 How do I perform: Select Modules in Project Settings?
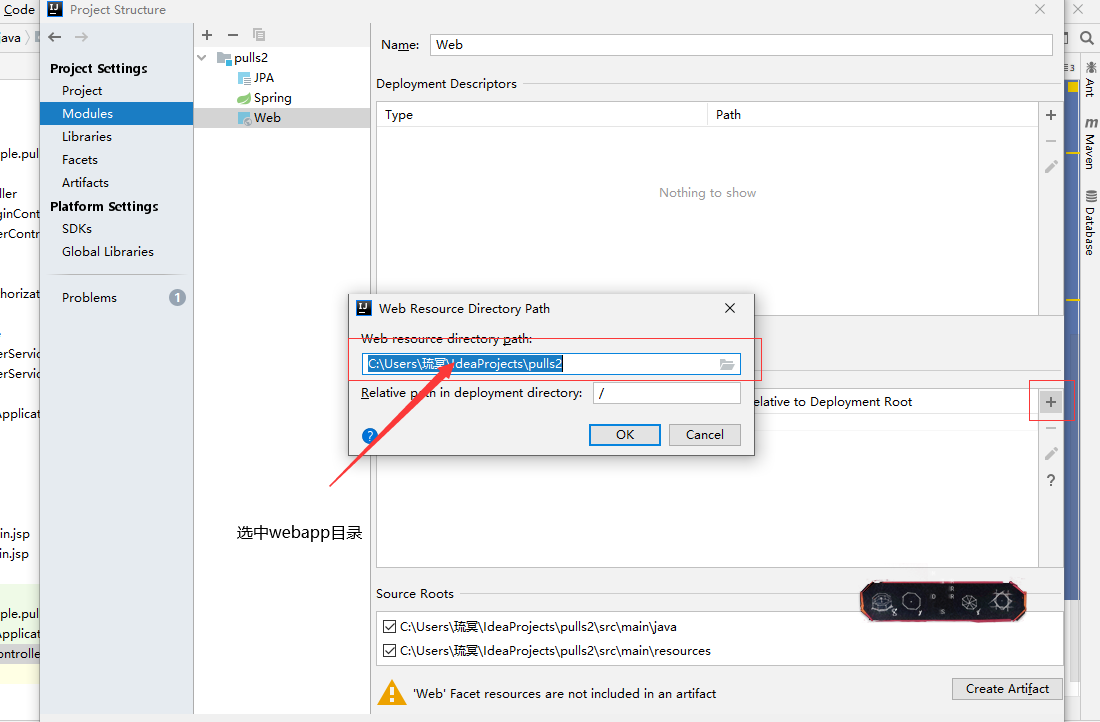[x=116, y=114]
